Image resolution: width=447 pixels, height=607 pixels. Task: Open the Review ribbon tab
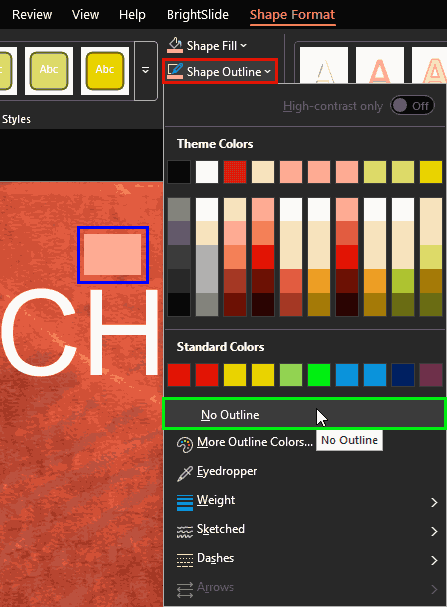point(32,15)
